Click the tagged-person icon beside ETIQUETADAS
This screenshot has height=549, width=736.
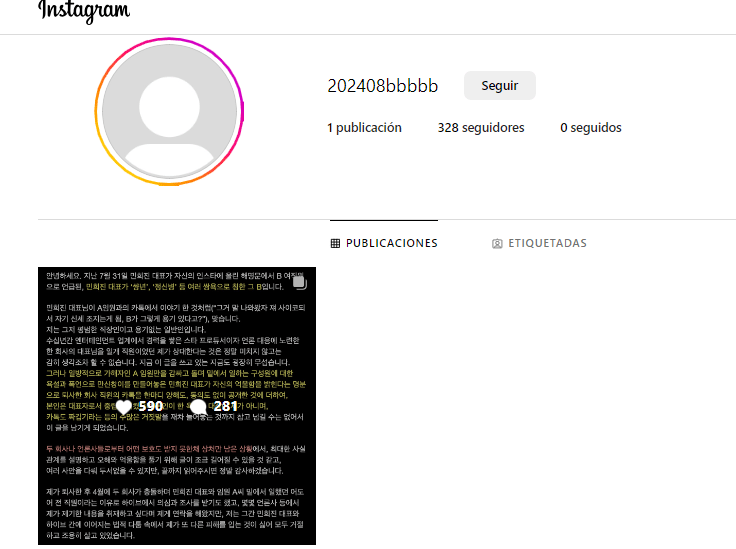click(x=497, y=244)
